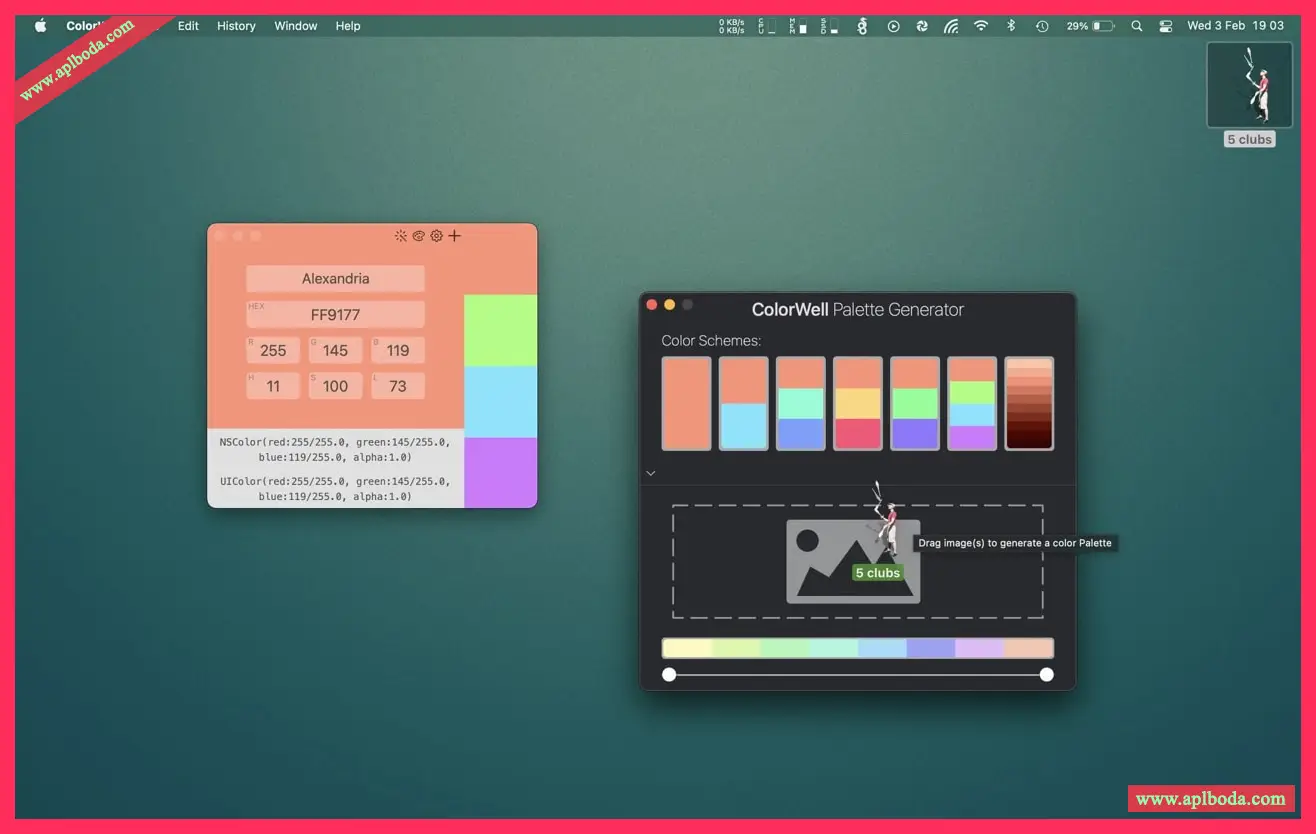The image size is (1316, 834).
Task: Select the light green swatch in color window
Action: 500,330
